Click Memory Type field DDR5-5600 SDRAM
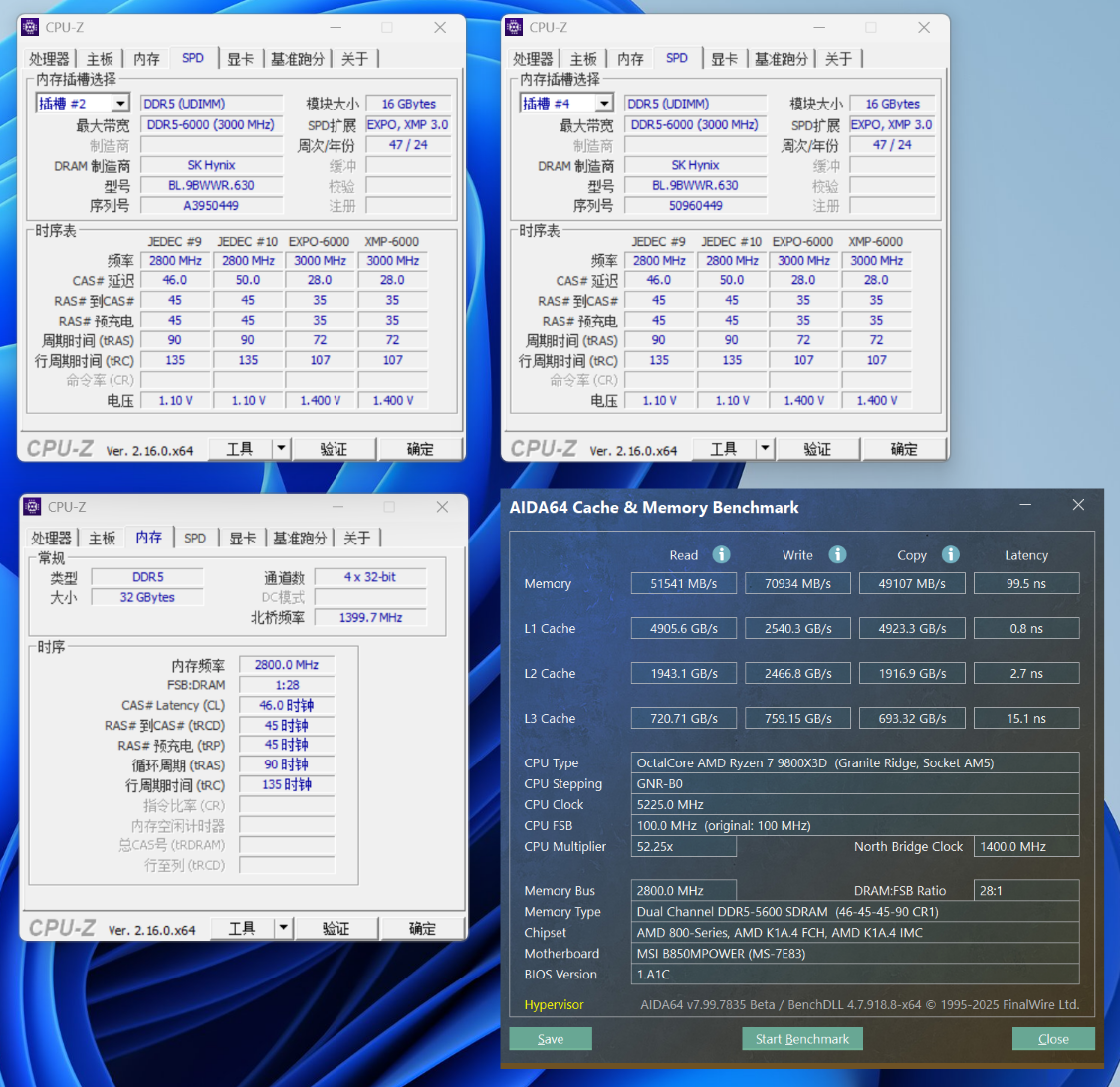The width and height of the screenshot is (1120, 1087). click(855, 912)
